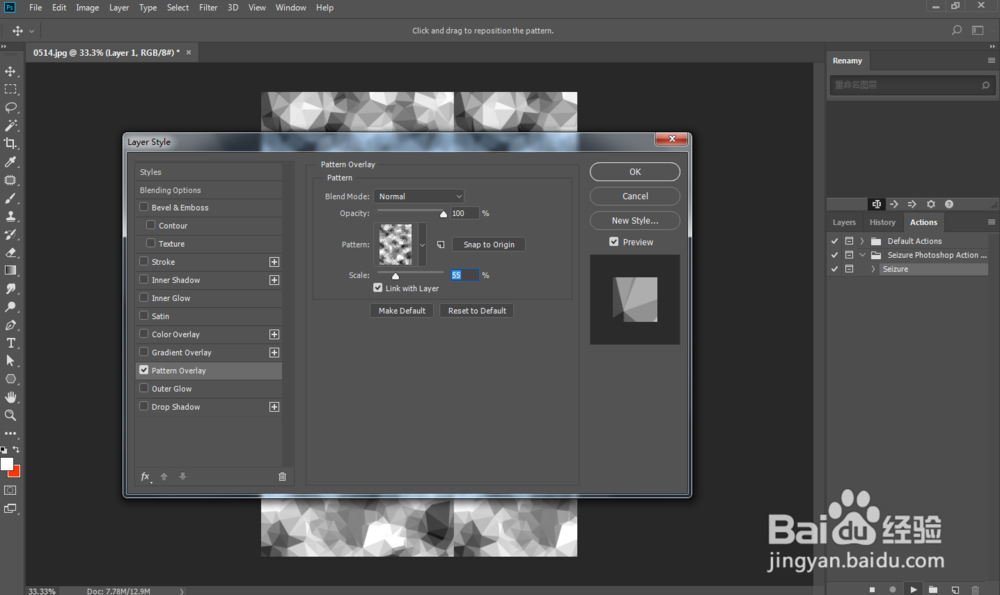The height and width of the screenshot is (595, 1000).
Task: Select the Brush tool
Action: tap(10, 198)
